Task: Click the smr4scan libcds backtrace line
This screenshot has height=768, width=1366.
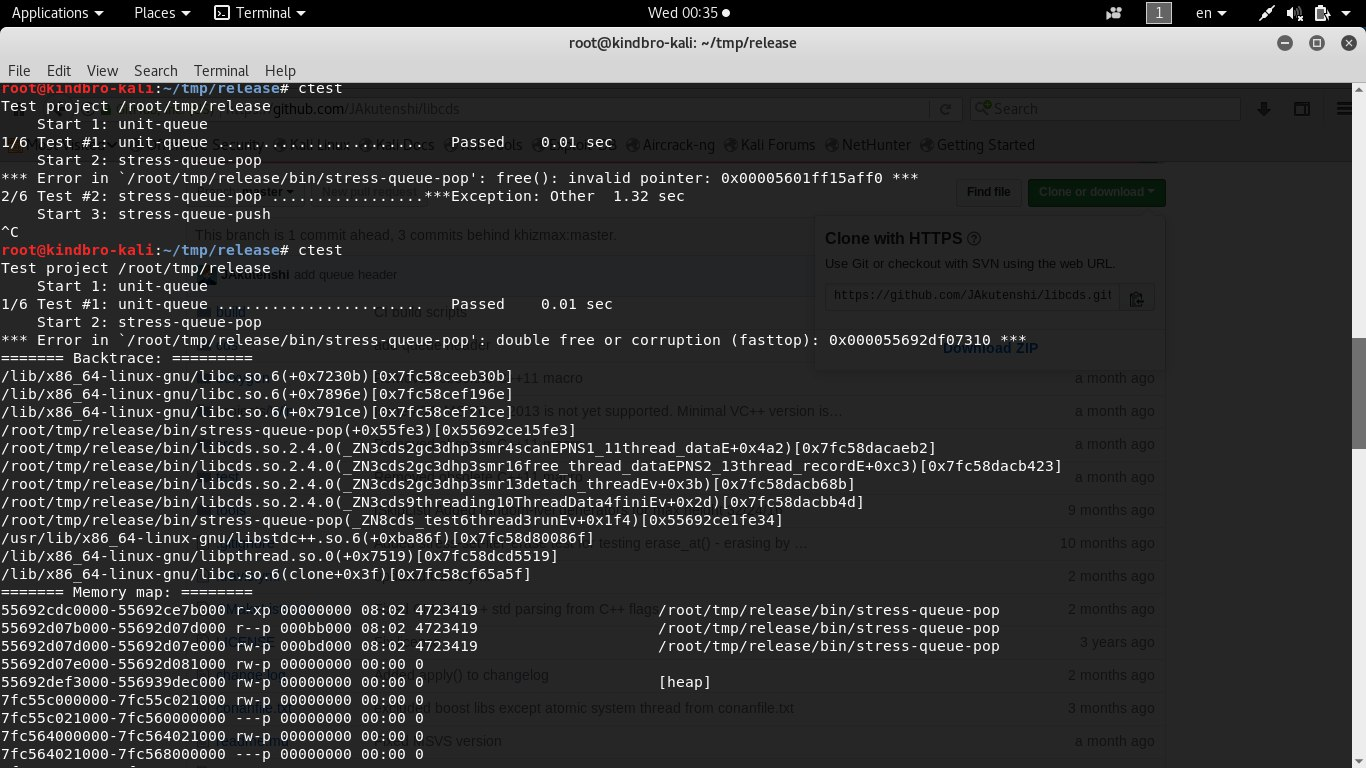Action: coord(469,448)
